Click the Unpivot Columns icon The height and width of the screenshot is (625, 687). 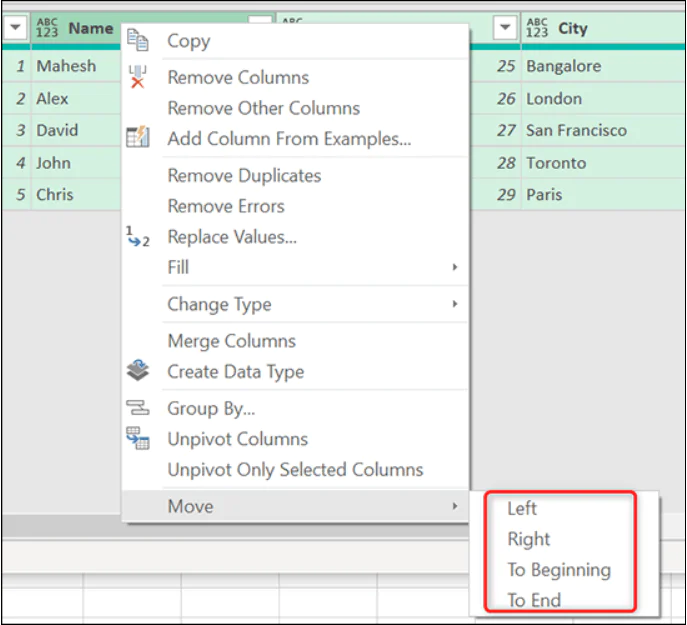point(138,438)
